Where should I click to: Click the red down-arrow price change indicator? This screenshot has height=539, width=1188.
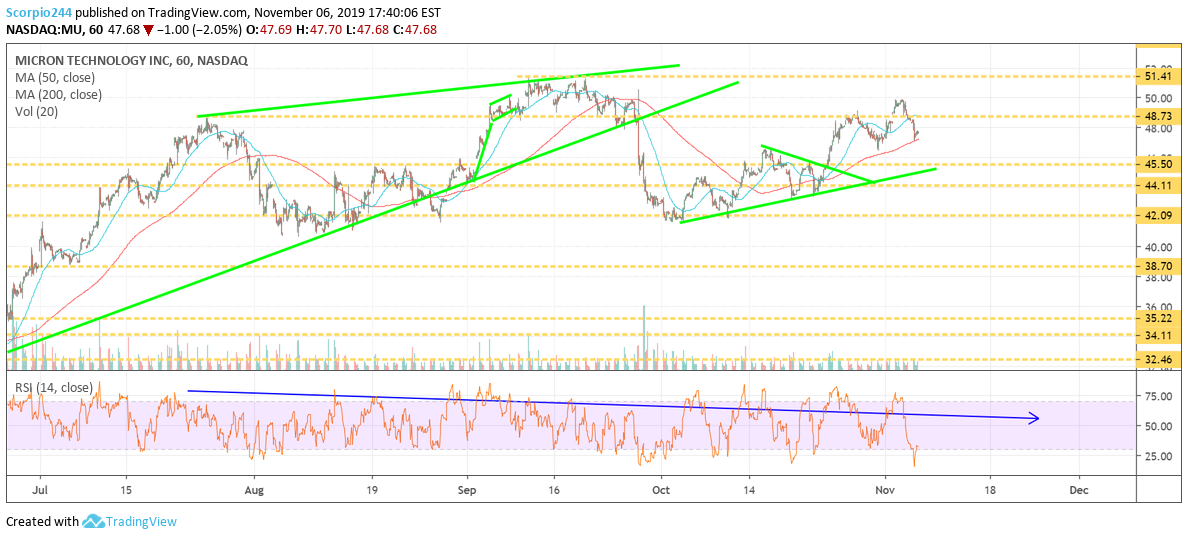(x=148, y=30)
